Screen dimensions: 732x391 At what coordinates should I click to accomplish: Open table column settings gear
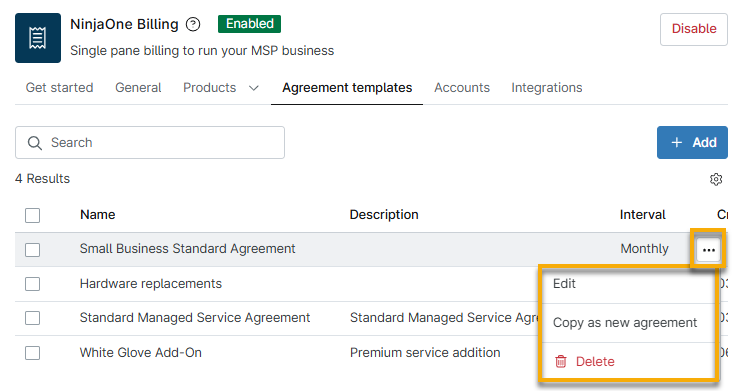[716, 179]
